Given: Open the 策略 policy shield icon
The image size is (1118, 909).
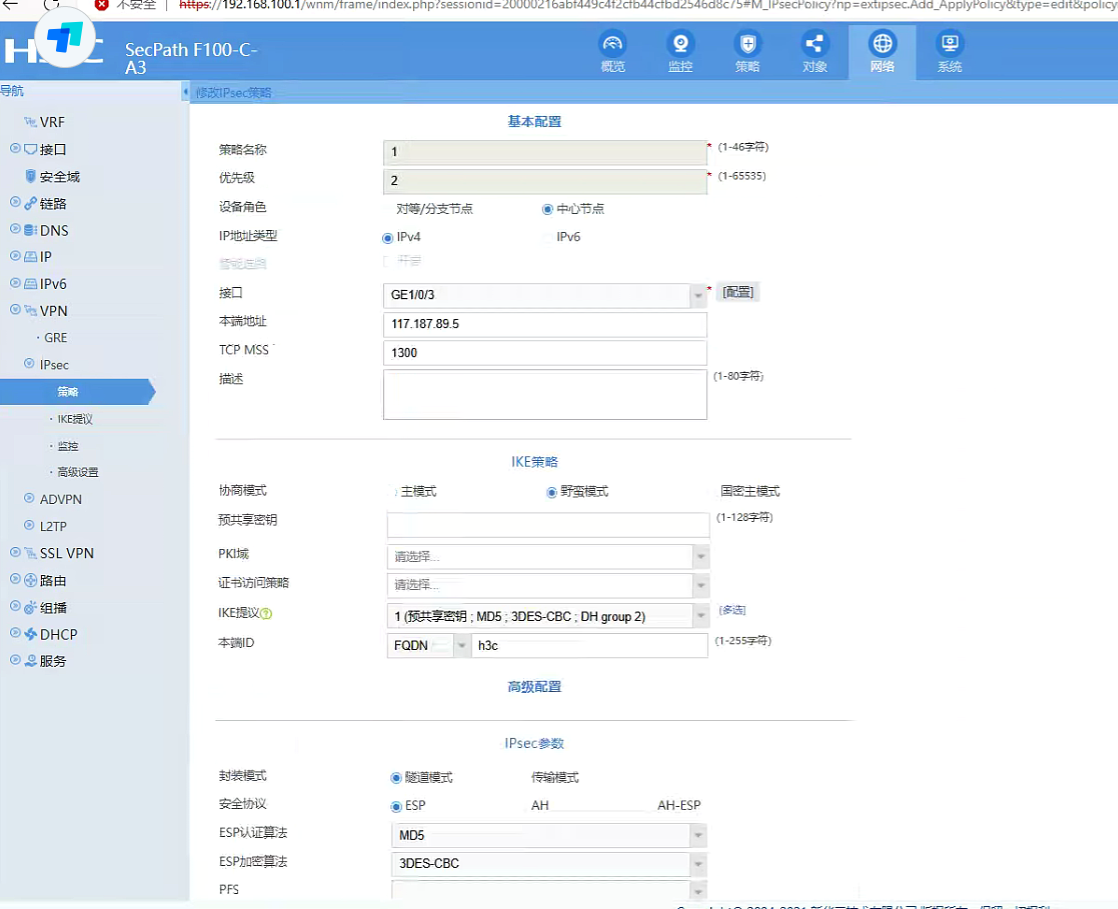Looking at the screenshot, I should (x=747, y=45).
